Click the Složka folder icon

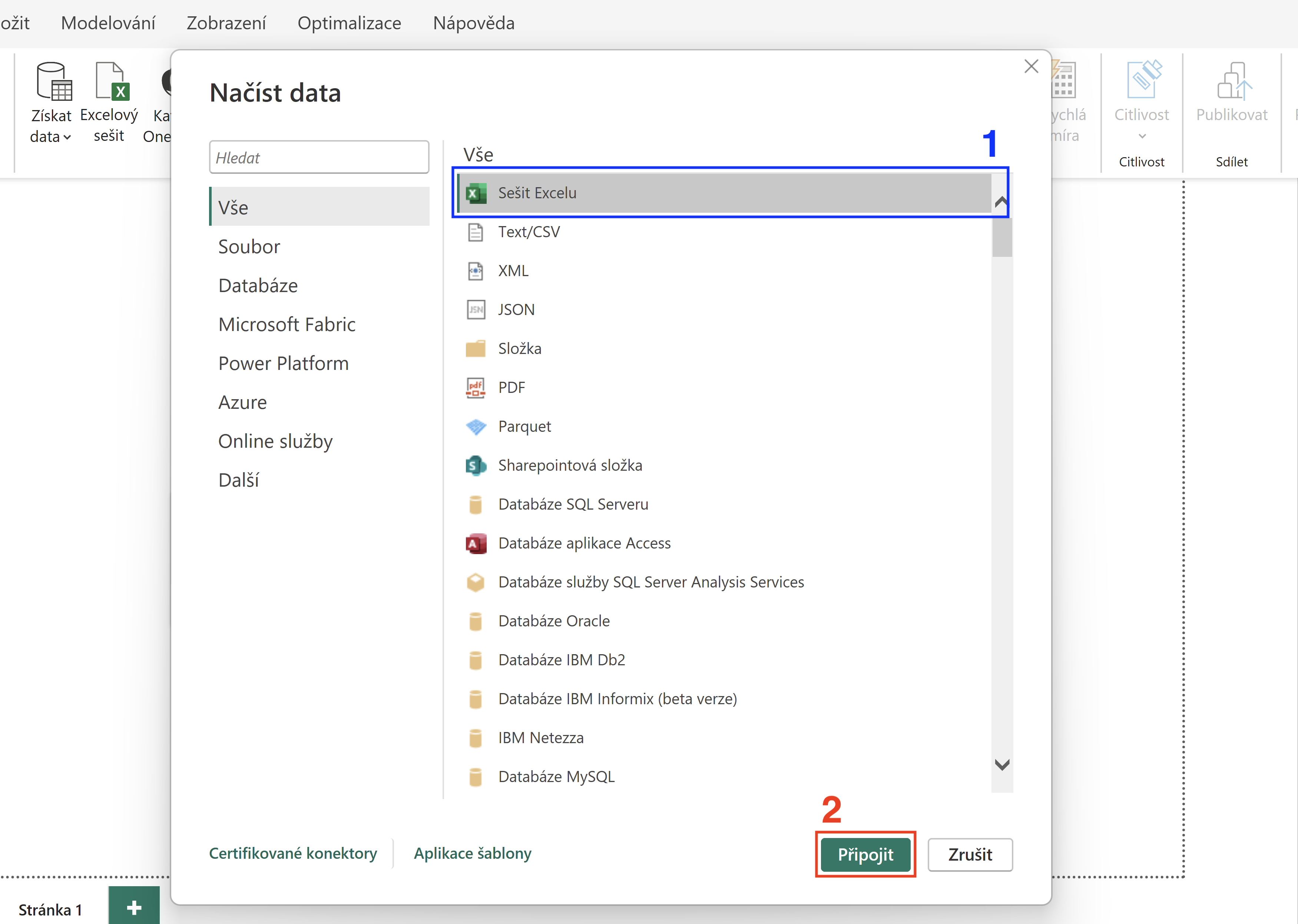click(476, 348)
